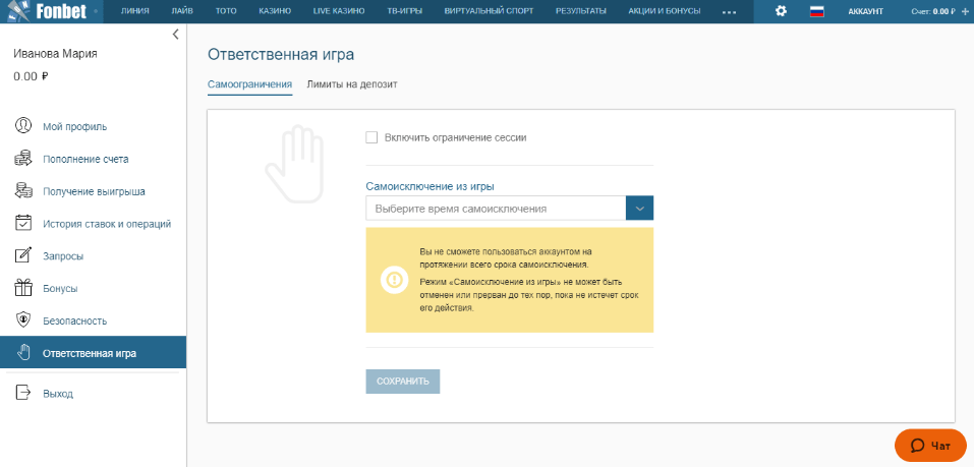
Task: Open the Чат support button
Action: pyautogui.click(x=930, y=445)
